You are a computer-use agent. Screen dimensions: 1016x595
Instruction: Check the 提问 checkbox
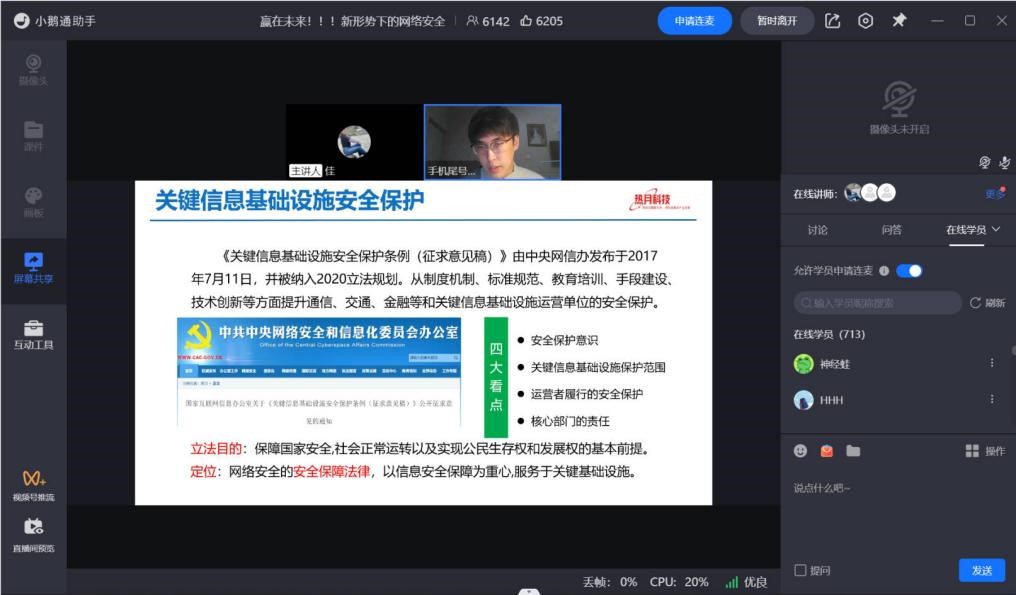coord(800,570)
